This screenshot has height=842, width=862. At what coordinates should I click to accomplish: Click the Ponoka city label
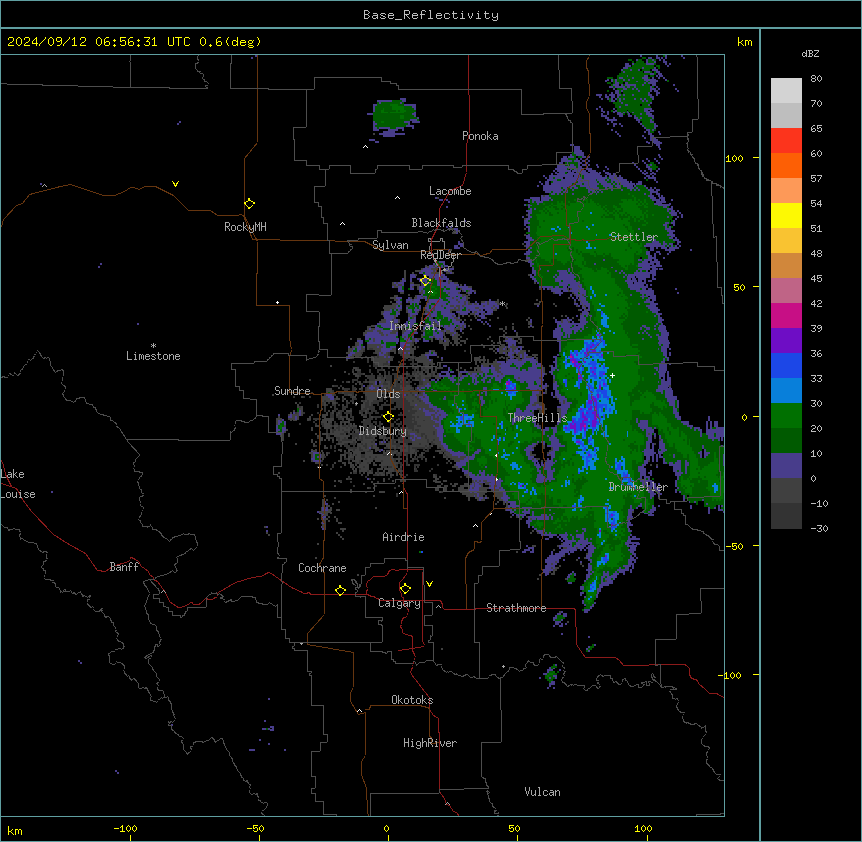[480, 136]
